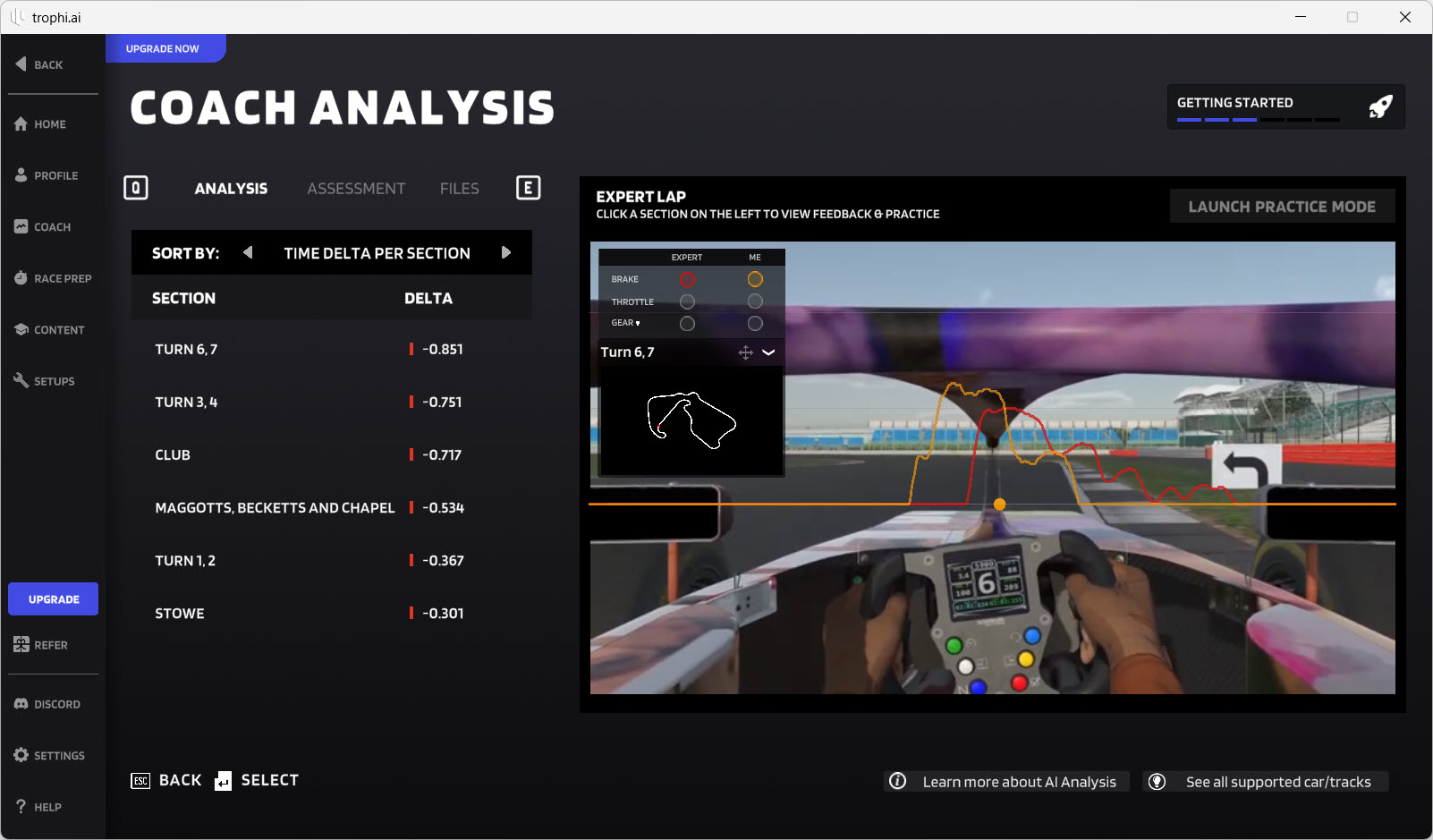Switch to the Assessment tab
The width and height of the screenshot is (1433, 840).
[x=356, y=188]
